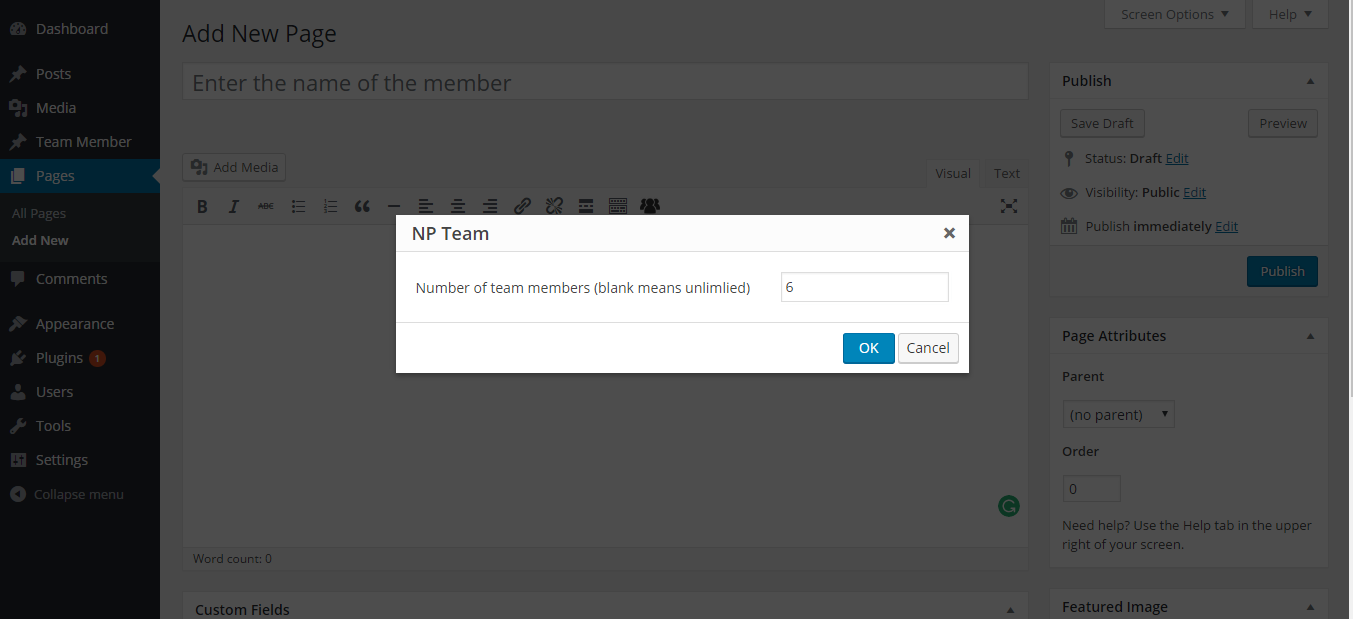Enable distraction-free writing mode icon

tap(1009, 206)
